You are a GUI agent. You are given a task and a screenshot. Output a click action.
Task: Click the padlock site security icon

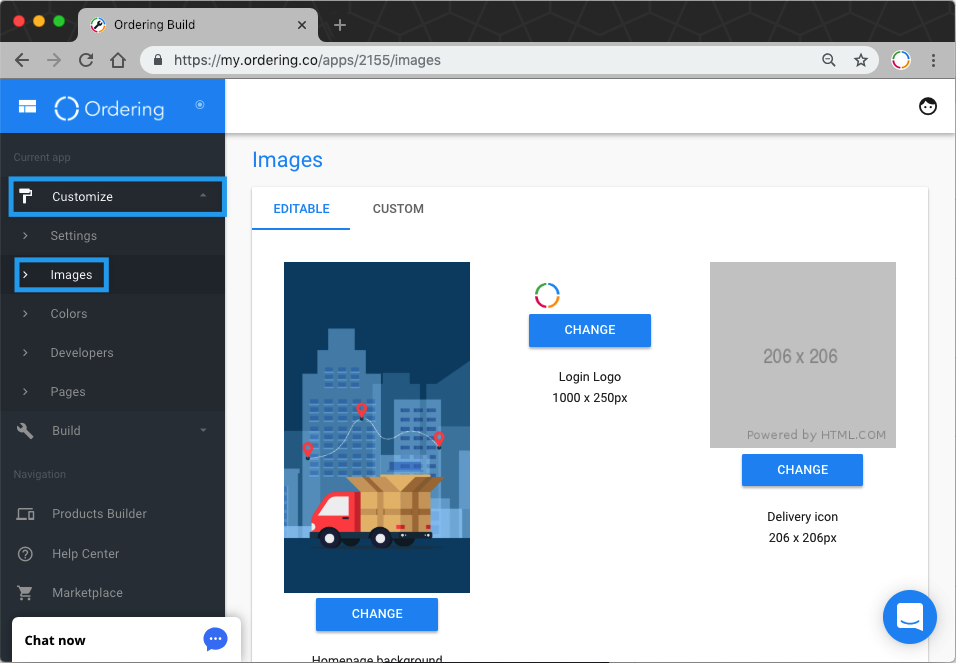click(x=158, y=60)
